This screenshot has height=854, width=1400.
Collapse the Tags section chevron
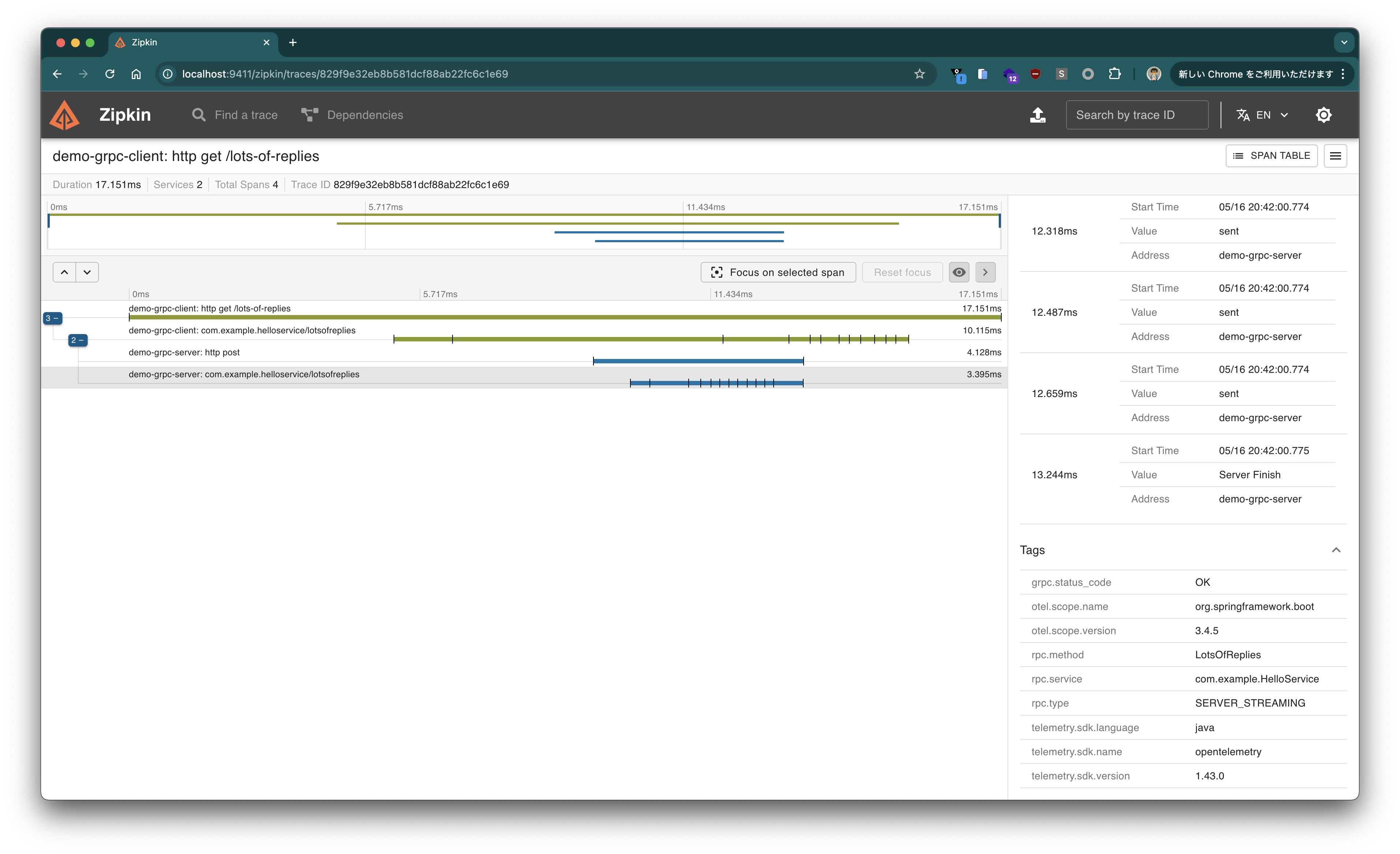[1336, 550]
